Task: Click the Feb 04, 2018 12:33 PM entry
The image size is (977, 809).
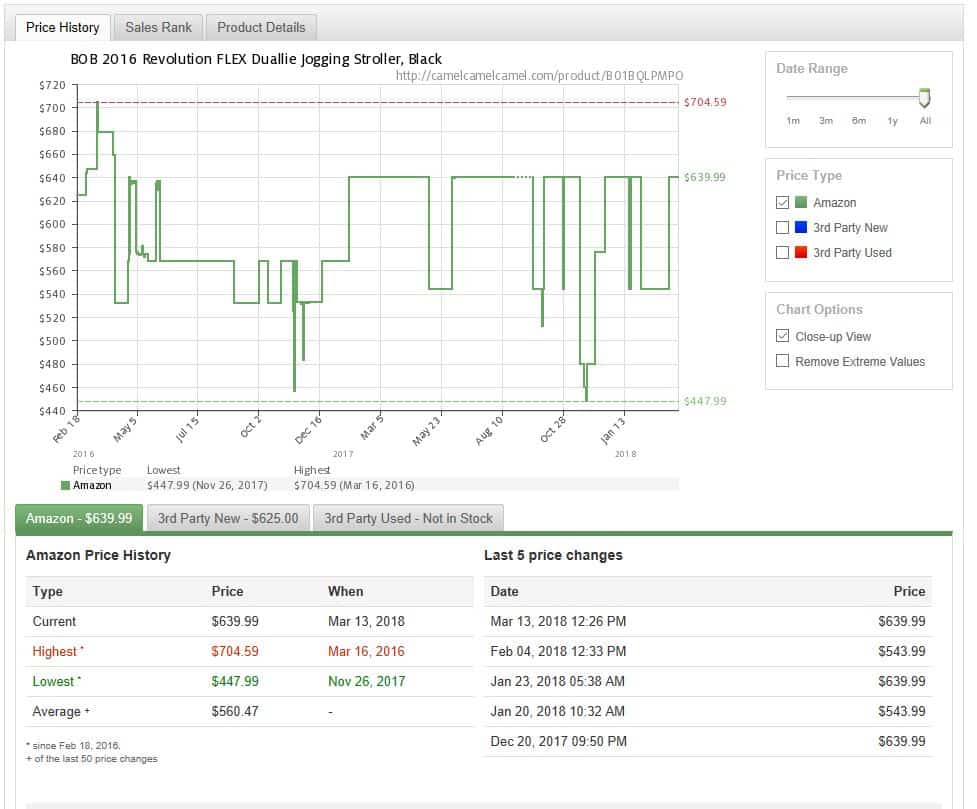Action: coord(558,651)
